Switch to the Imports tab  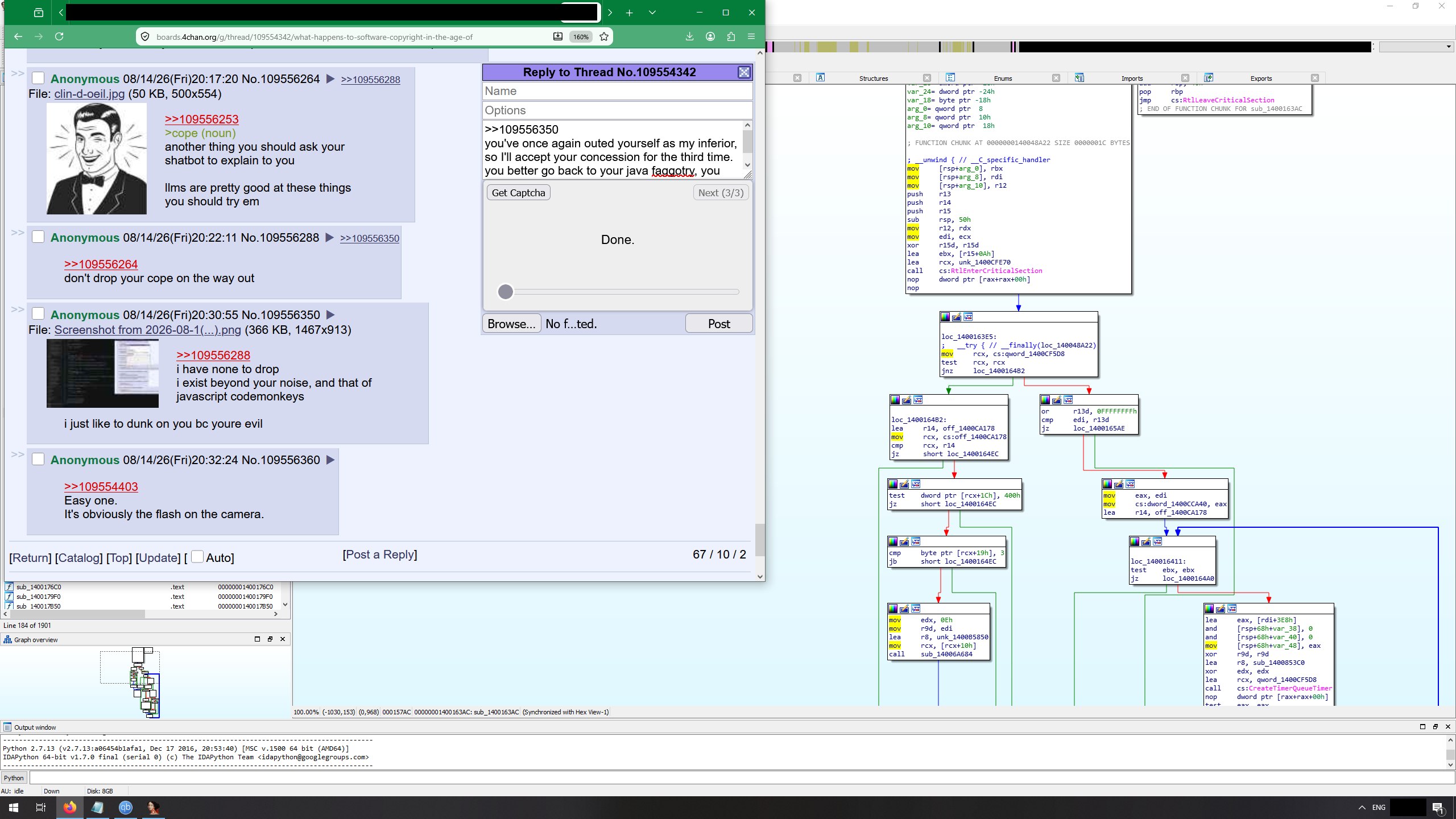point(1132,78)
